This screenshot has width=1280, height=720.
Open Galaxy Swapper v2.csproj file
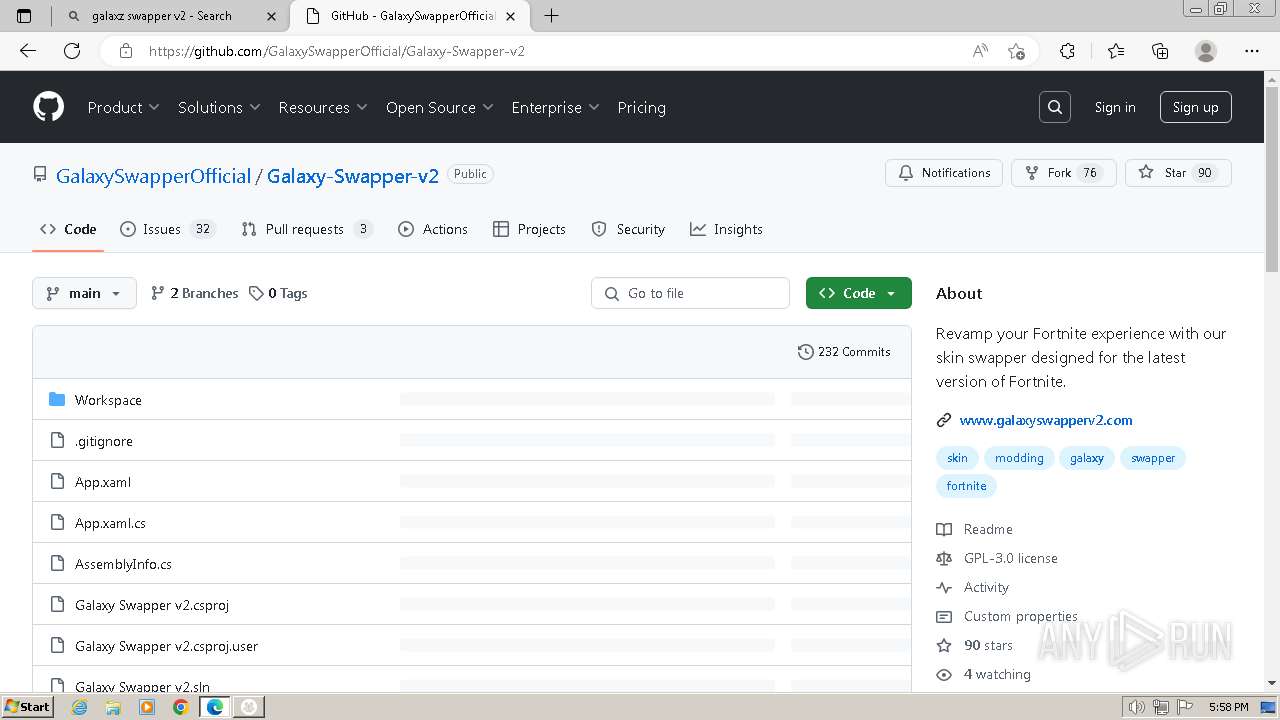152,605
